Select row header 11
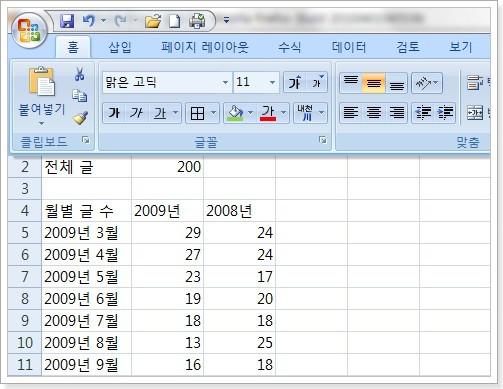This screenshot has width=503, height=389. click(x=25, y=365)
